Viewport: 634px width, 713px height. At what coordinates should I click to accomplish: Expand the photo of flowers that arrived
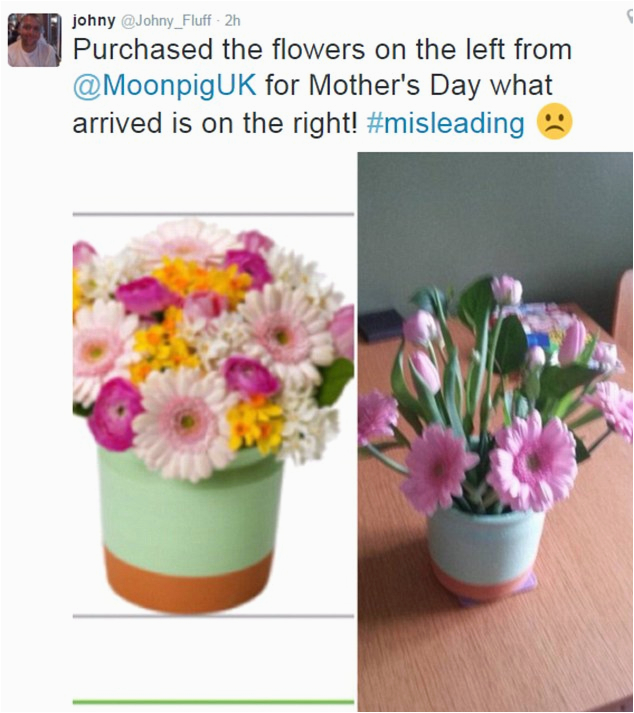[x=495, y=432]
